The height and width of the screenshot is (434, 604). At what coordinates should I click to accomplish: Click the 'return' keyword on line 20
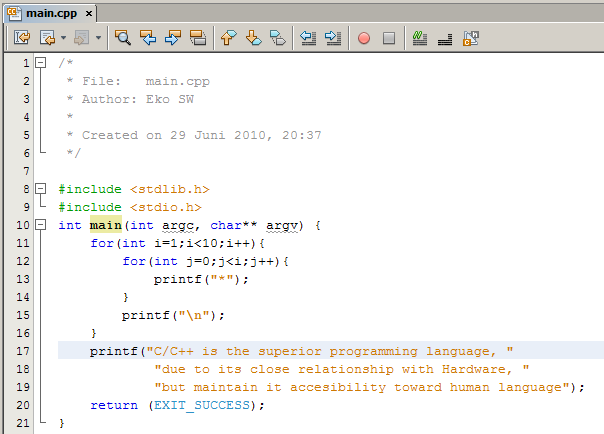pos(114,406)
